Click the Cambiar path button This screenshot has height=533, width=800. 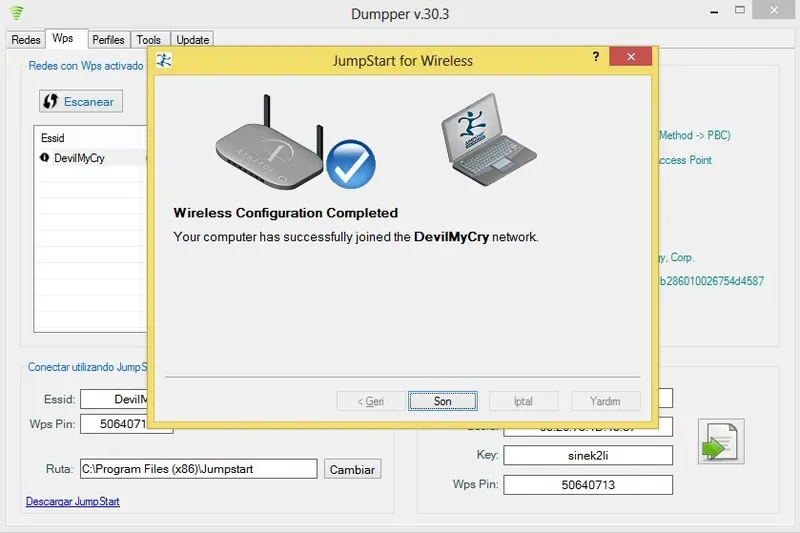click(x=353, y=469)
